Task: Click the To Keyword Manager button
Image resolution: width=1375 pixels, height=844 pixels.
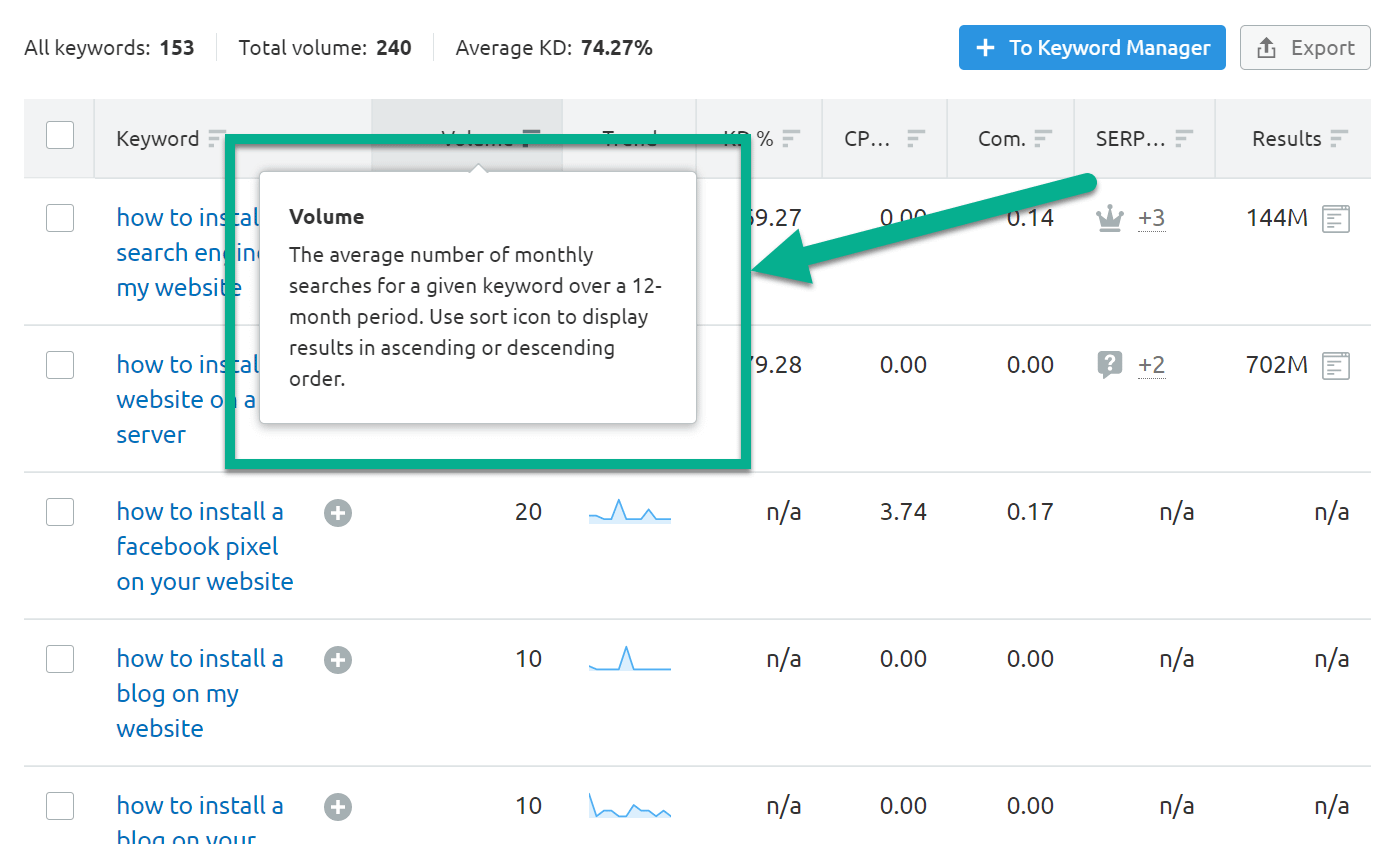Action: click(1092, 48)
